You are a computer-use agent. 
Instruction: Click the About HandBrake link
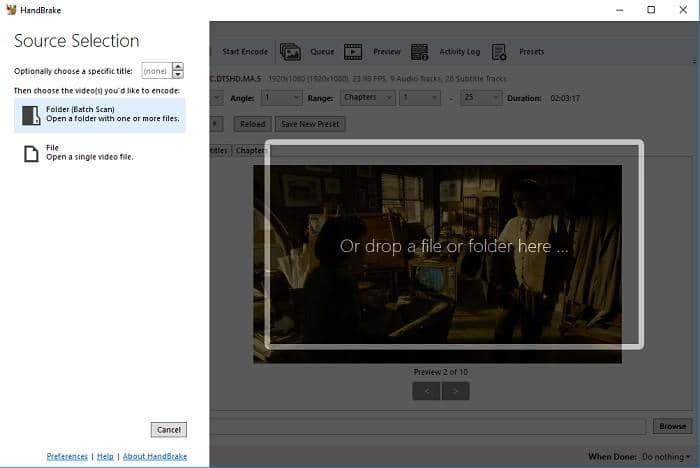154,456
